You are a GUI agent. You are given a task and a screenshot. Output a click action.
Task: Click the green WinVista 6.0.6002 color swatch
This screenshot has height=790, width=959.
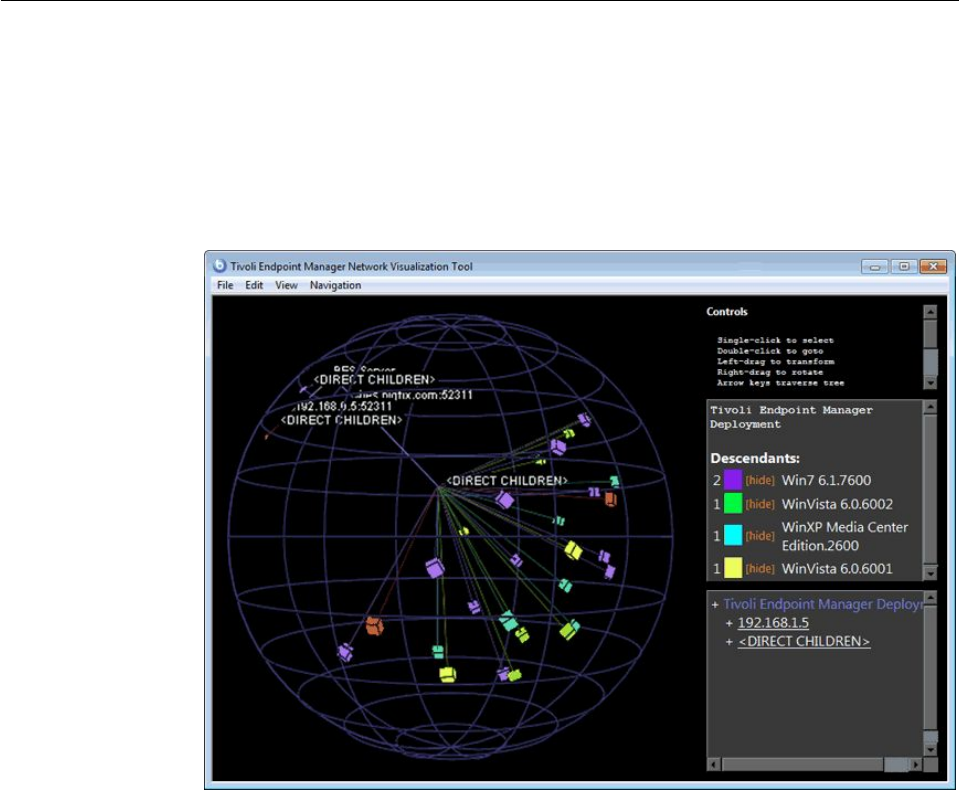pyautogui.click(x=733, y=503)
